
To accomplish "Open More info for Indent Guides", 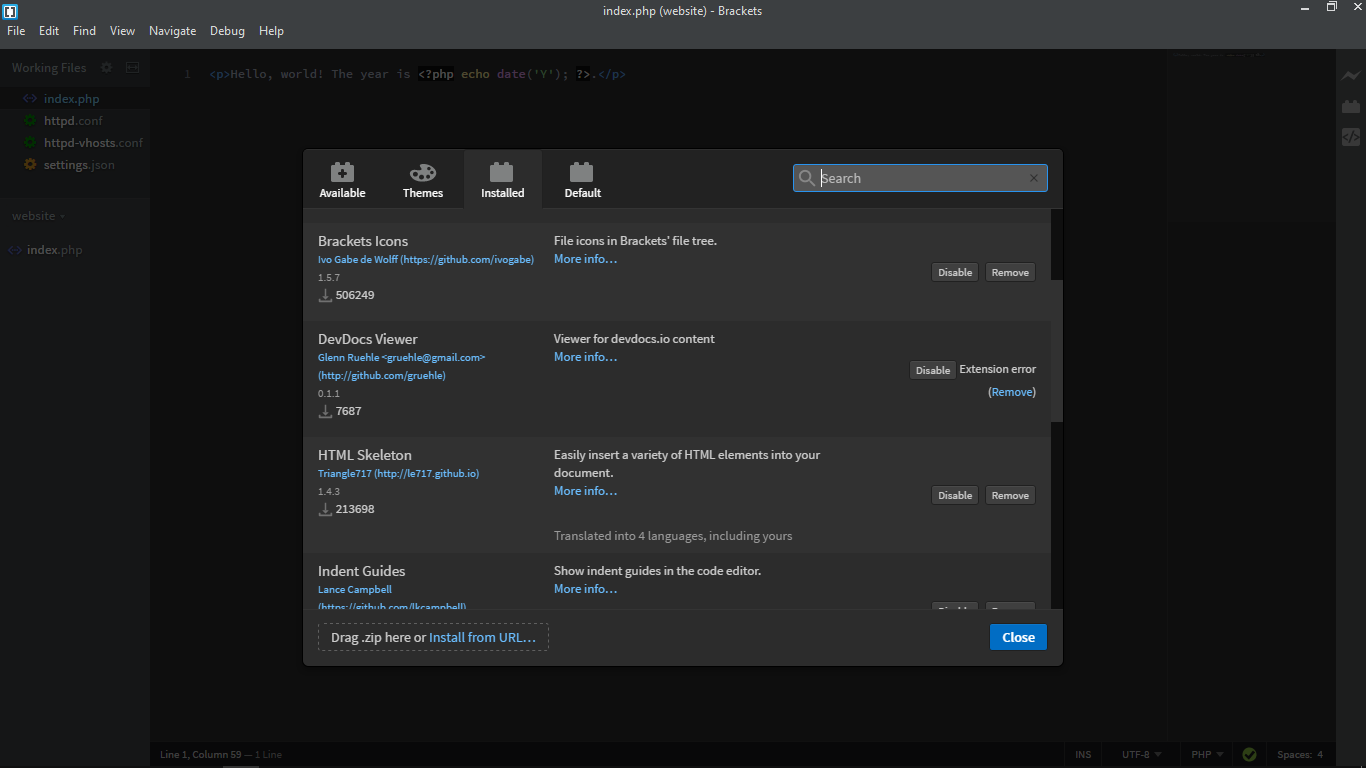I will click(x=585, y=589).
